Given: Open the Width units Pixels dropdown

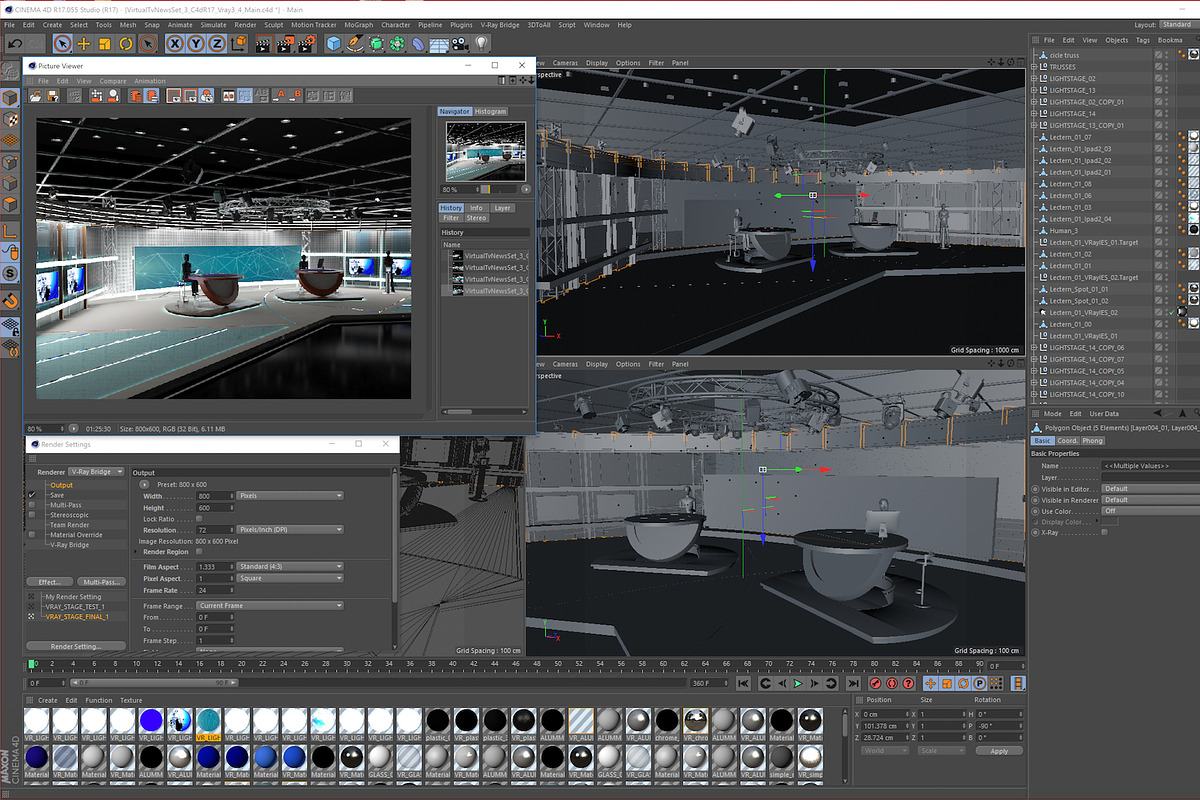Looking at the screenshot, I should (x=290, y=496).
